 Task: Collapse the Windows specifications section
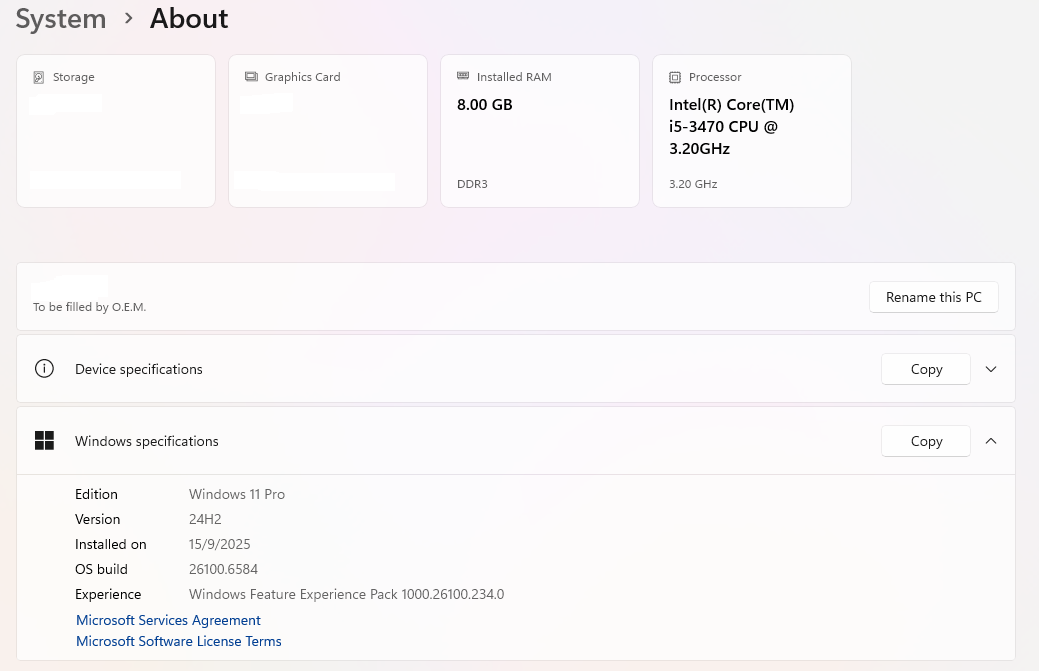(x=991, y=441)
